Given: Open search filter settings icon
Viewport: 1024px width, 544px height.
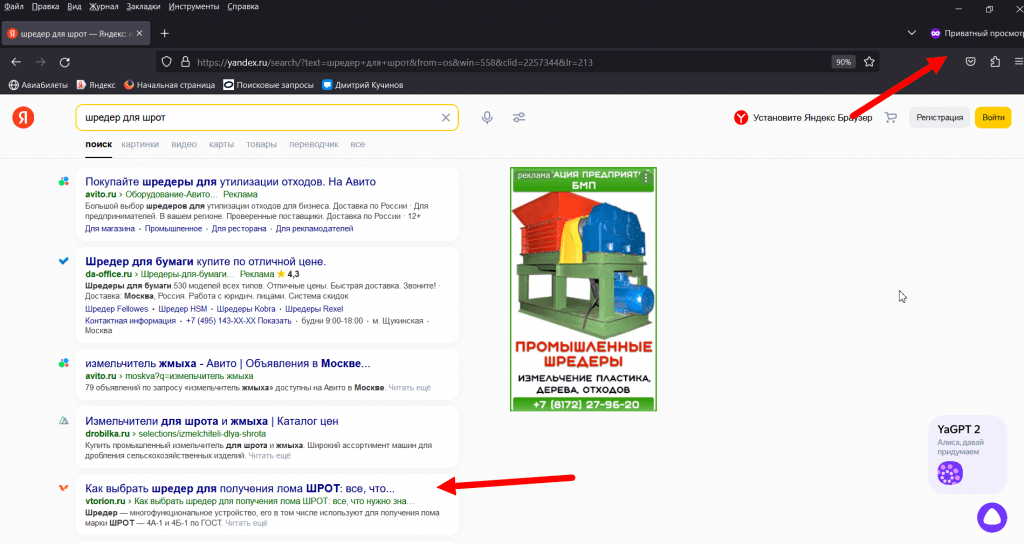Looking at the screenshot, I should point(519,118).
